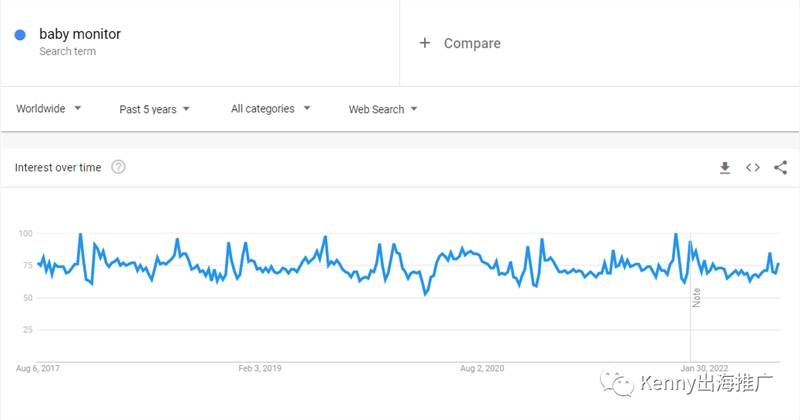Click the Search term subtitle text
800x420 pixels.
click(x=67, y=52)
